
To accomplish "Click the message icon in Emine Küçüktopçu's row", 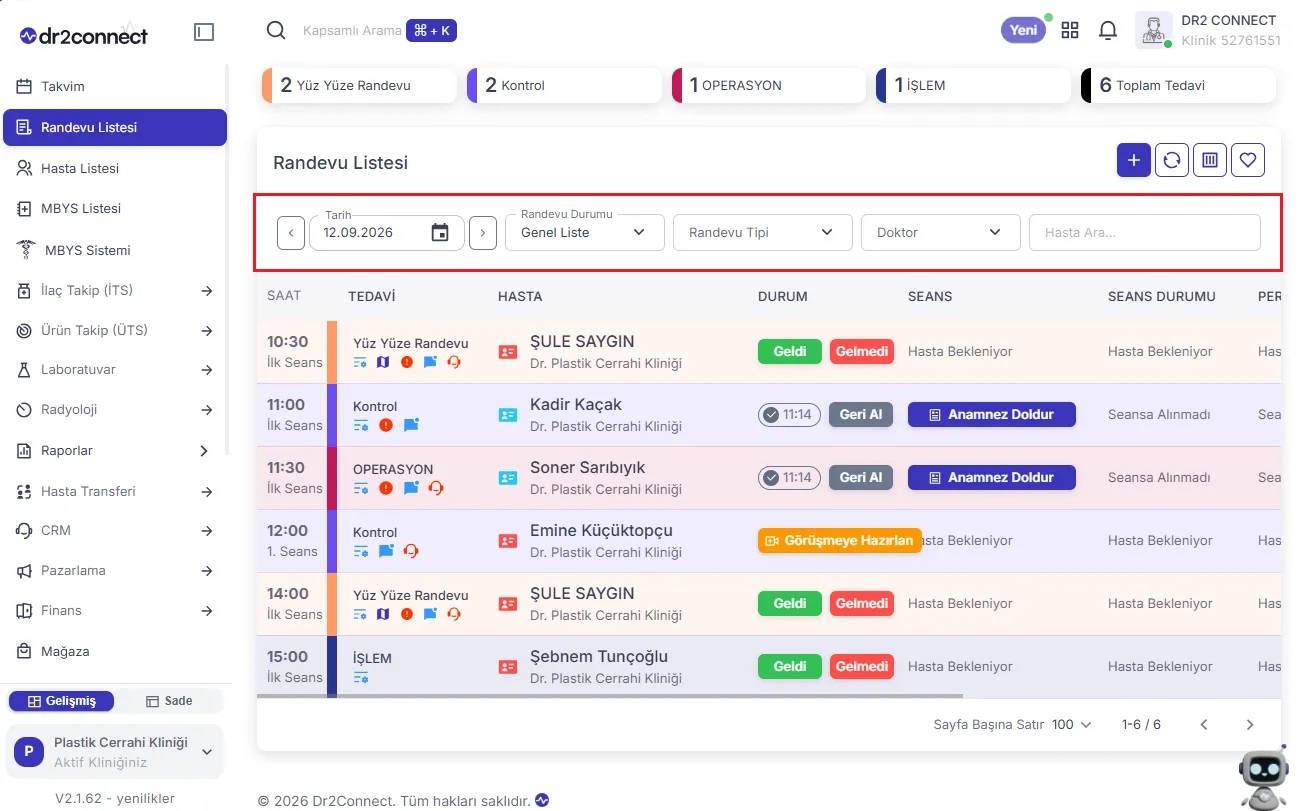I will coord(386,551).
